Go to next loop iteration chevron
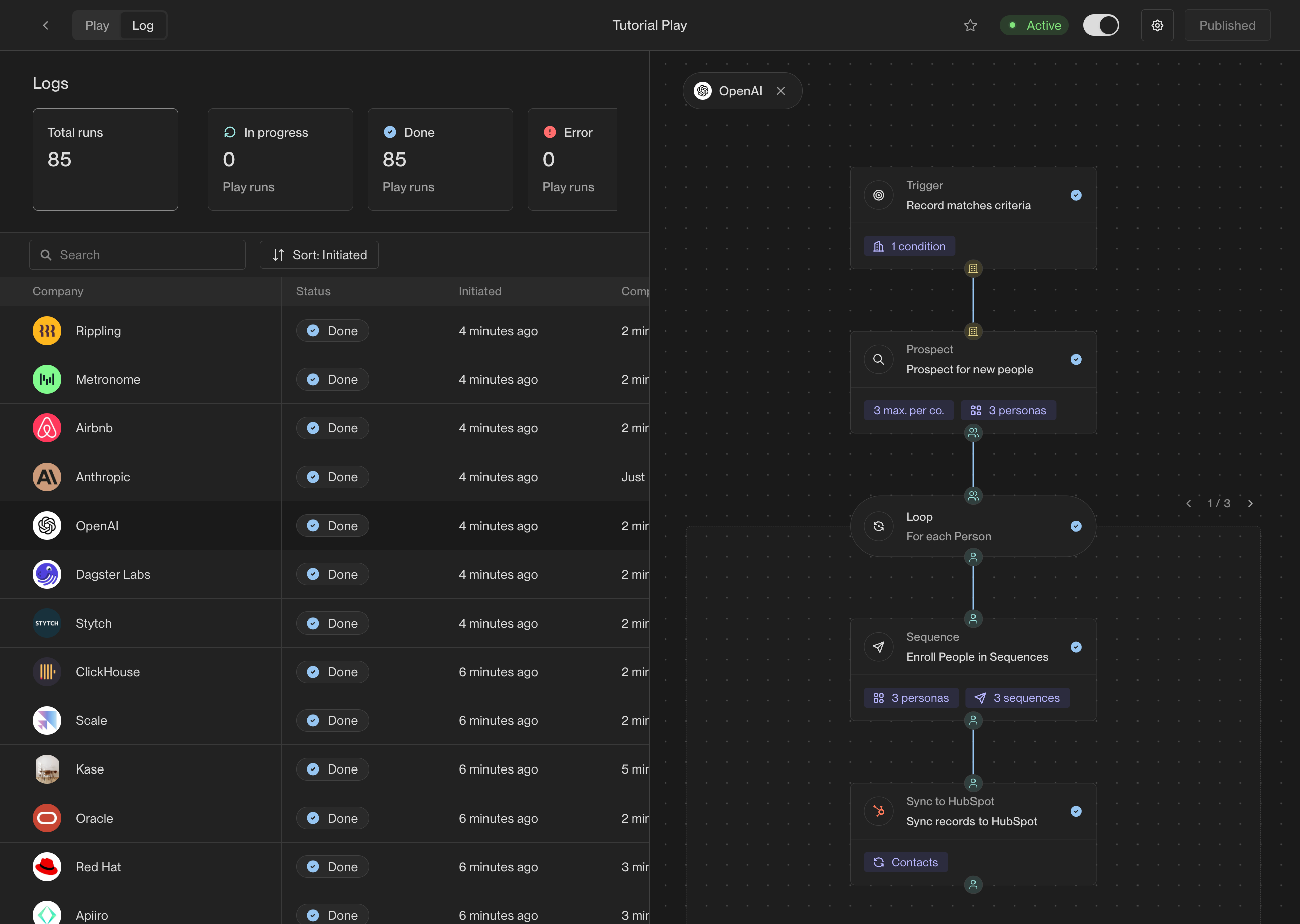 [1250, 504]
